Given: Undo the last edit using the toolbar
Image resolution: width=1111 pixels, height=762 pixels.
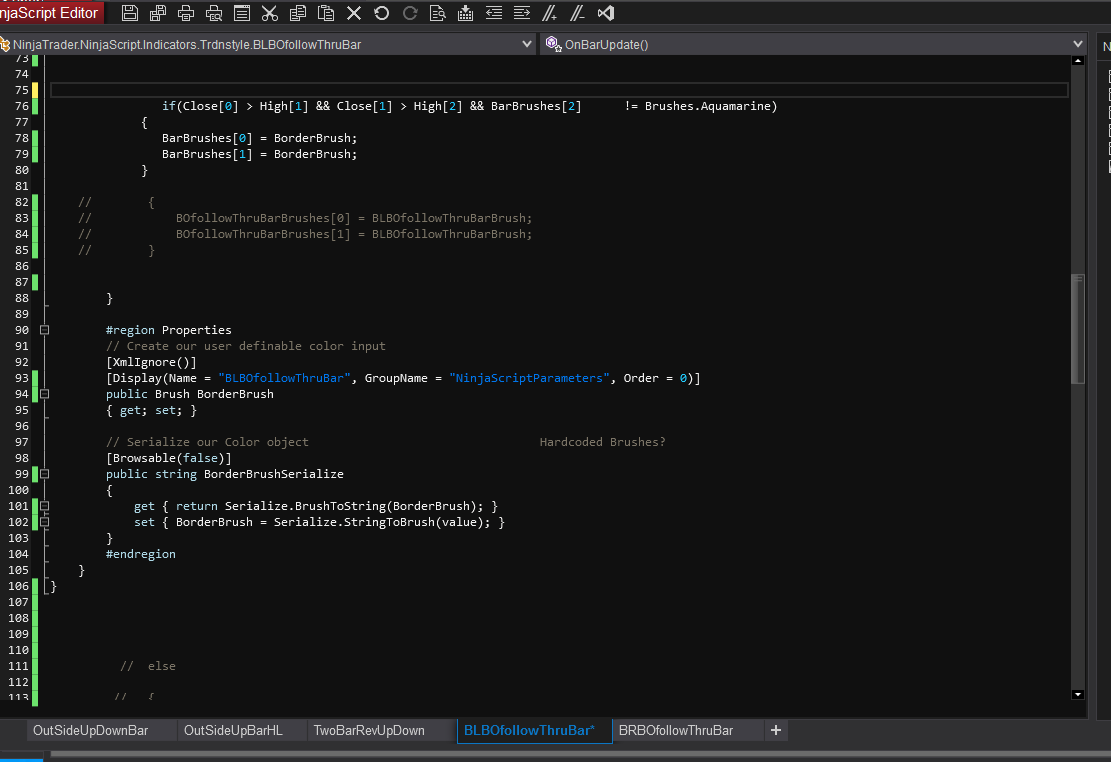Looking at the screenshot, I should click(381, 13).
